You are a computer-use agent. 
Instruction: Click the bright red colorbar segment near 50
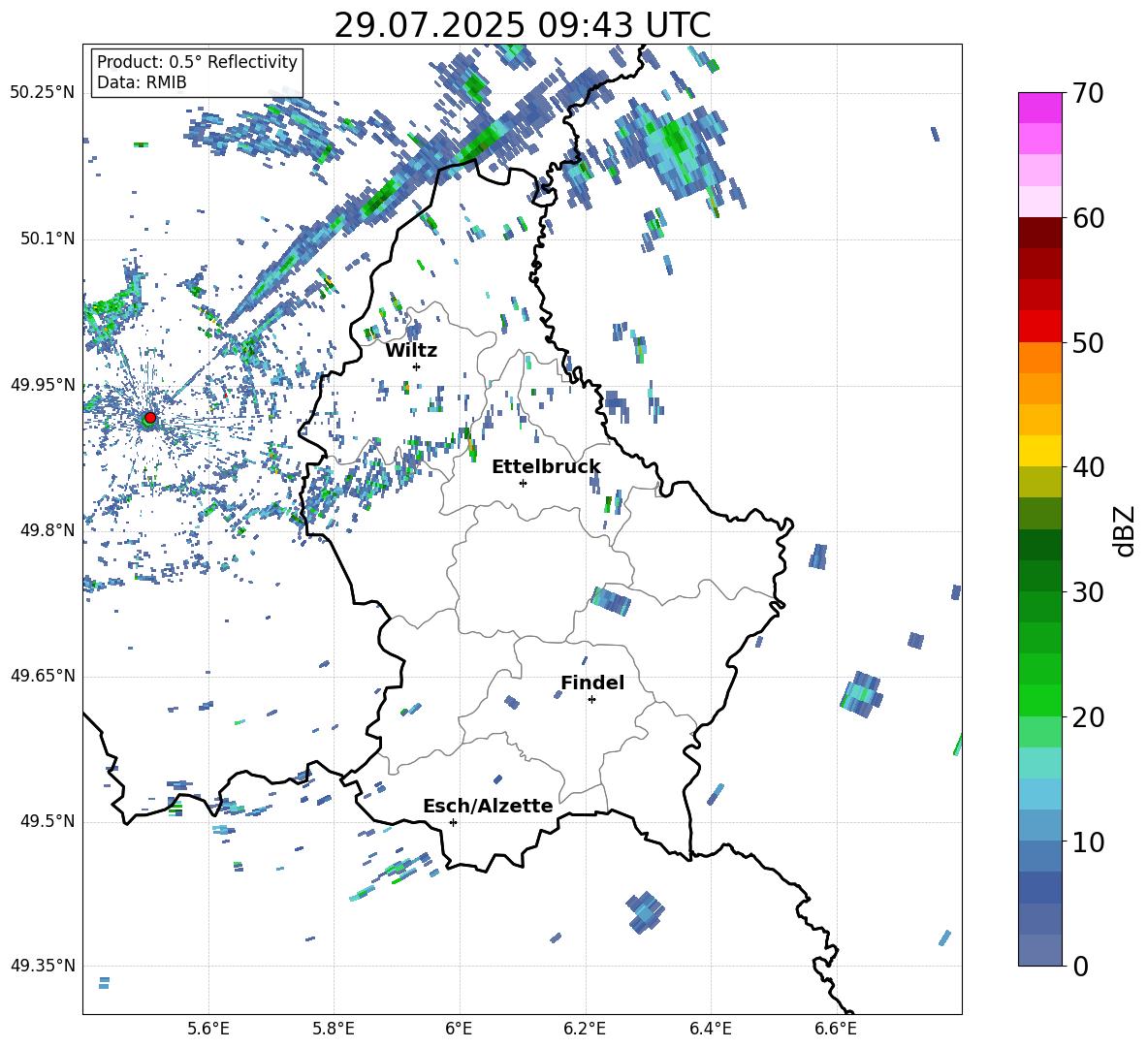coord(1039,327)
